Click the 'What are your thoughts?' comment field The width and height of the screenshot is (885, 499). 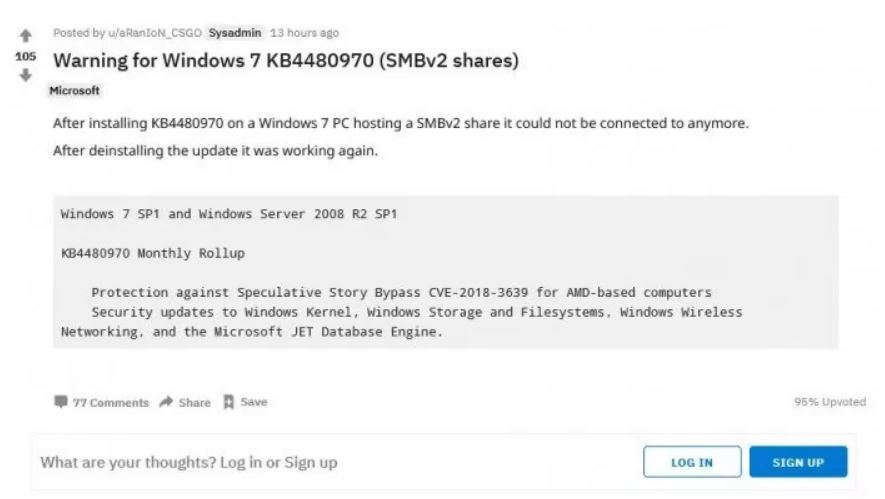click(x=188, y=463)
